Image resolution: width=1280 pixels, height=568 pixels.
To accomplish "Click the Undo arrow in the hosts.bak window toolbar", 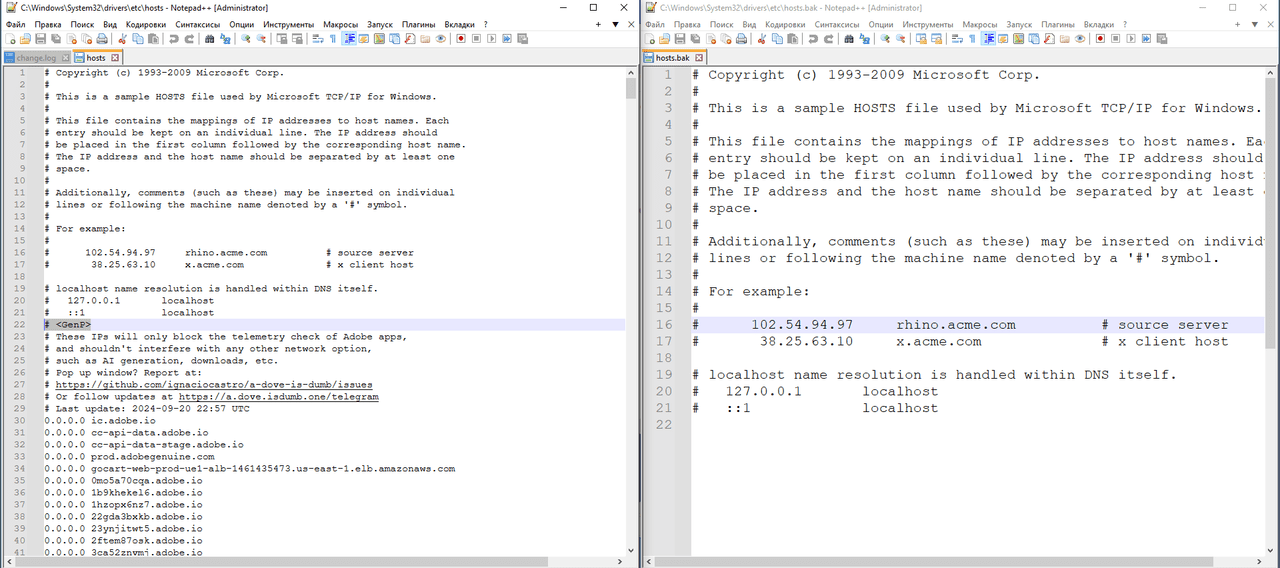I will point(814,39).
